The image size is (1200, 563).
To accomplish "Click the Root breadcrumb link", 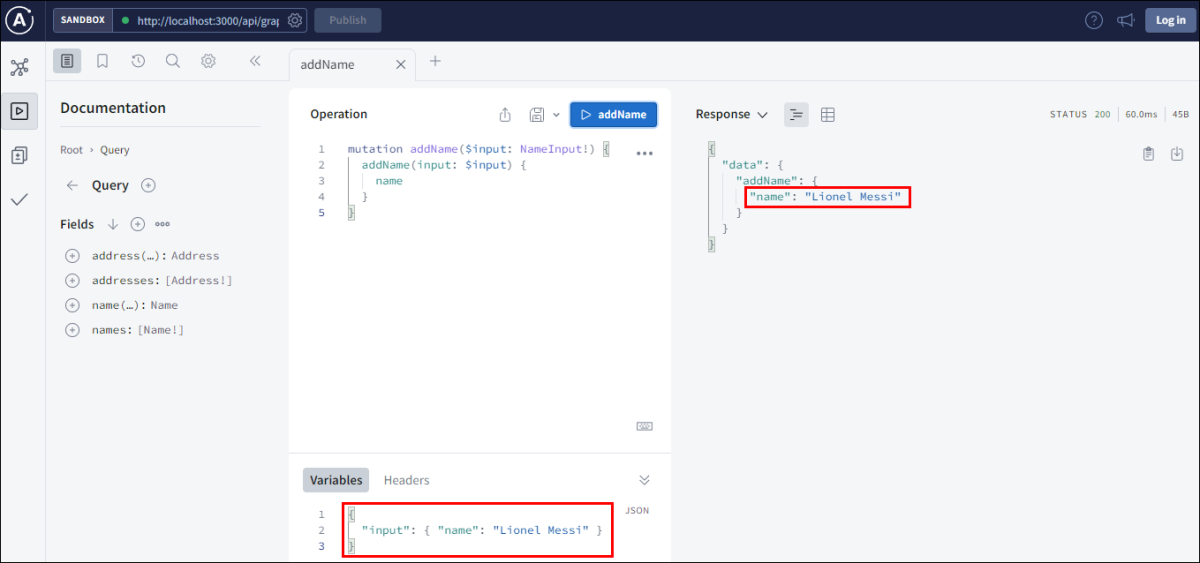I will click(72, 150).
